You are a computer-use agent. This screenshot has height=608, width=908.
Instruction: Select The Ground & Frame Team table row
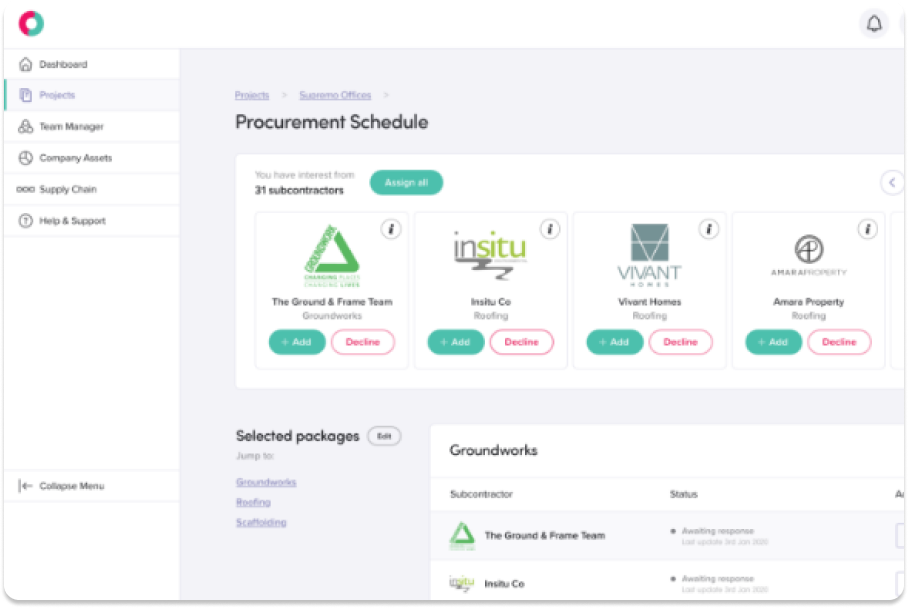[667, 536]
